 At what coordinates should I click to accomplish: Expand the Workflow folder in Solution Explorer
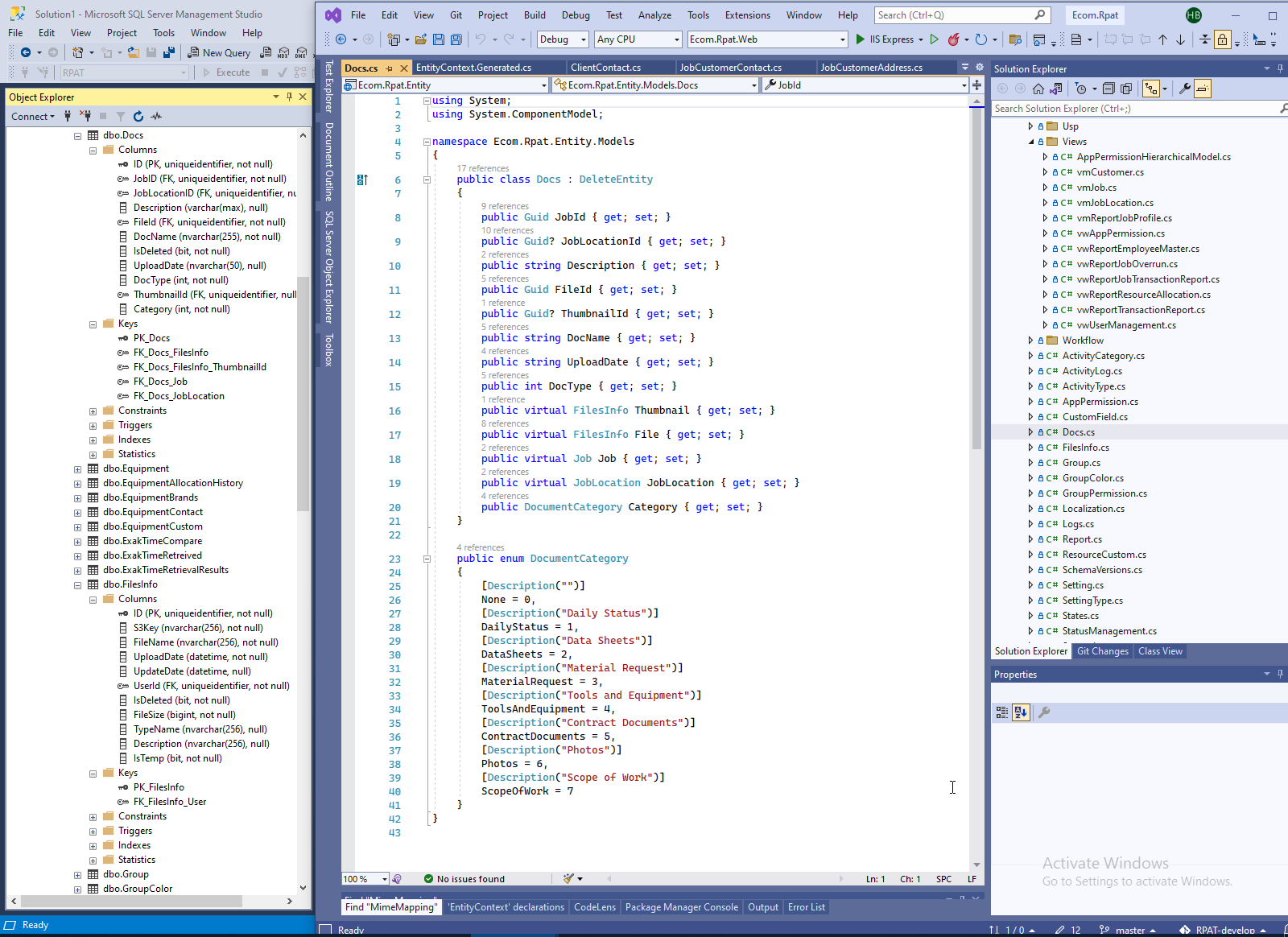1030,341
